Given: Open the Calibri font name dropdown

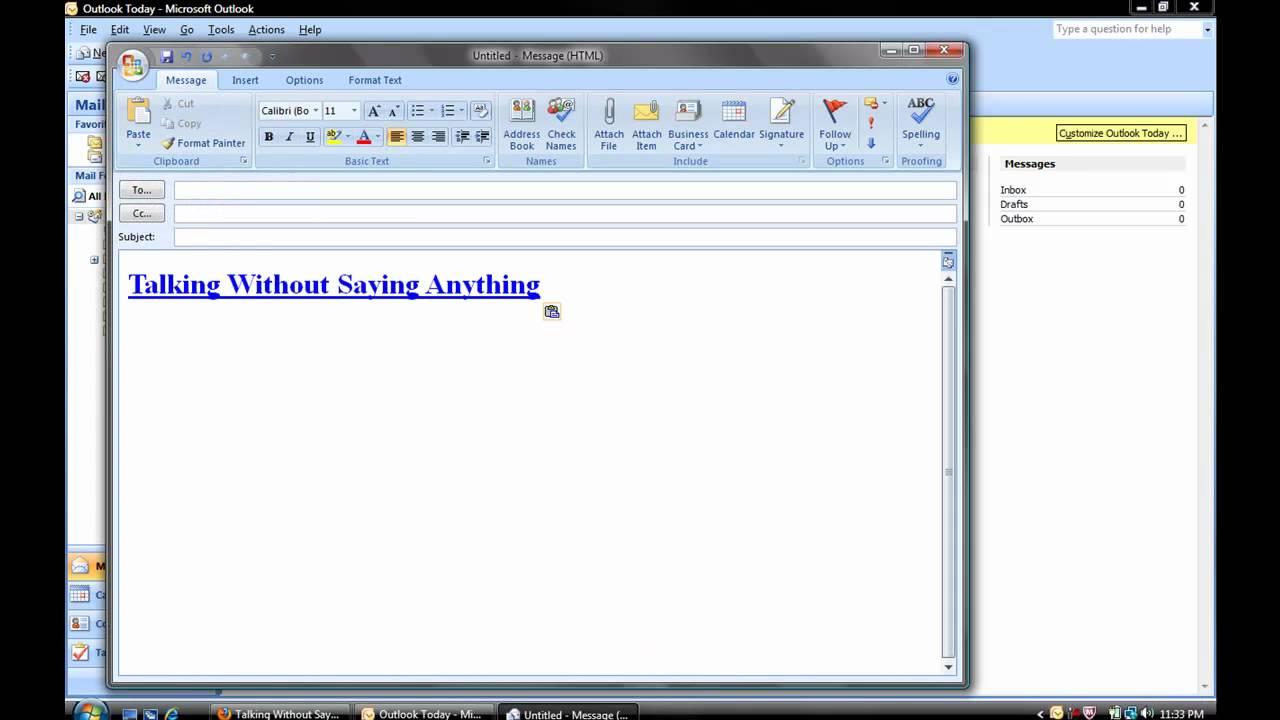Looking at the screenshot, I should click(x=316, y=111).
